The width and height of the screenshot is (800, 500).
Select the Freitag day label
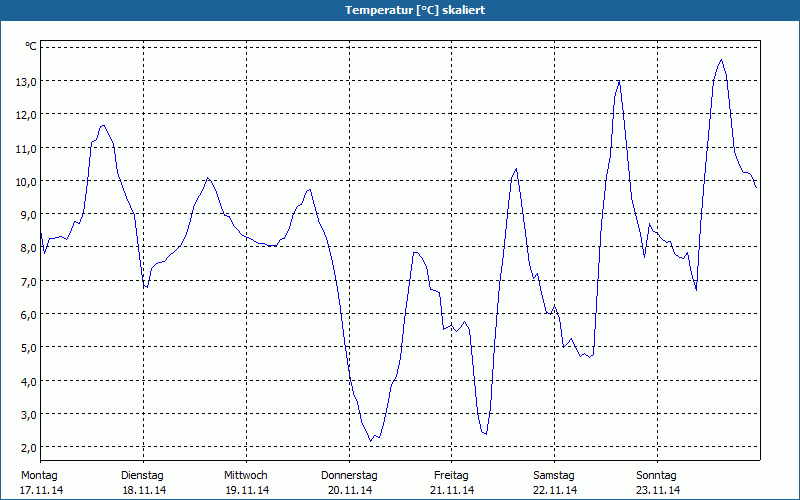click(452, 476)
